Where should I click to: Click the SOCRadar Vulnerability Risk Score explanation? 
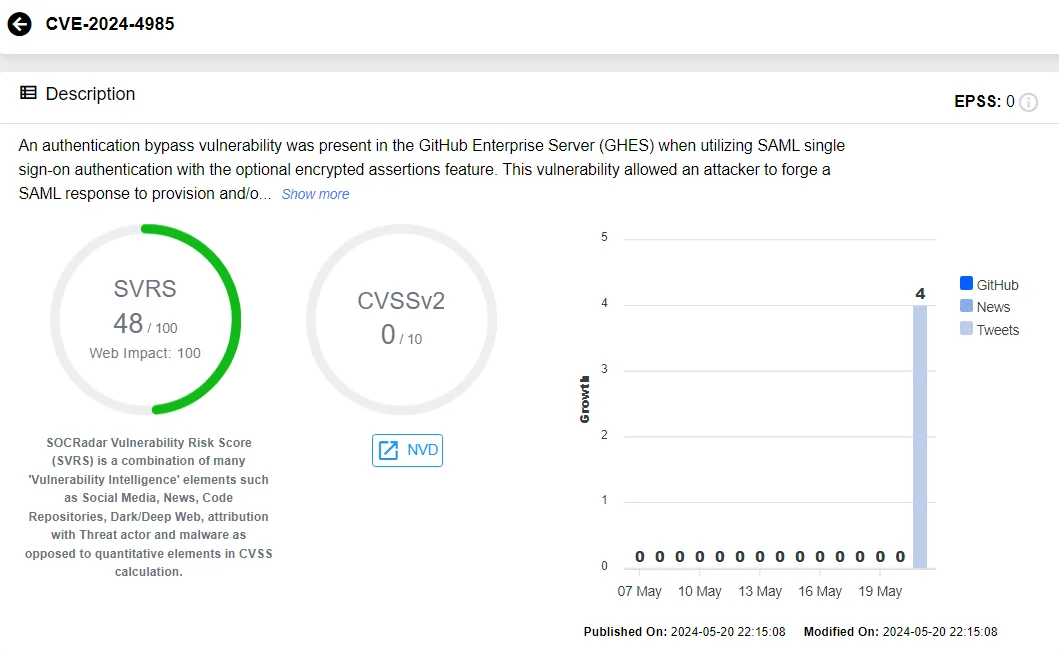[149, 507]
